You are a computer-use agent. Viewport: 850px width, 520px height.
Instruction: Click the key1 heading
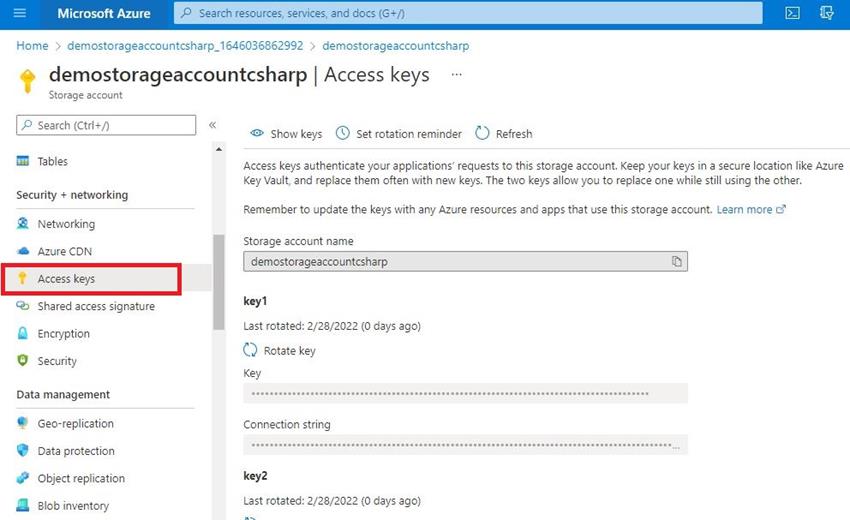coord(255,301)
